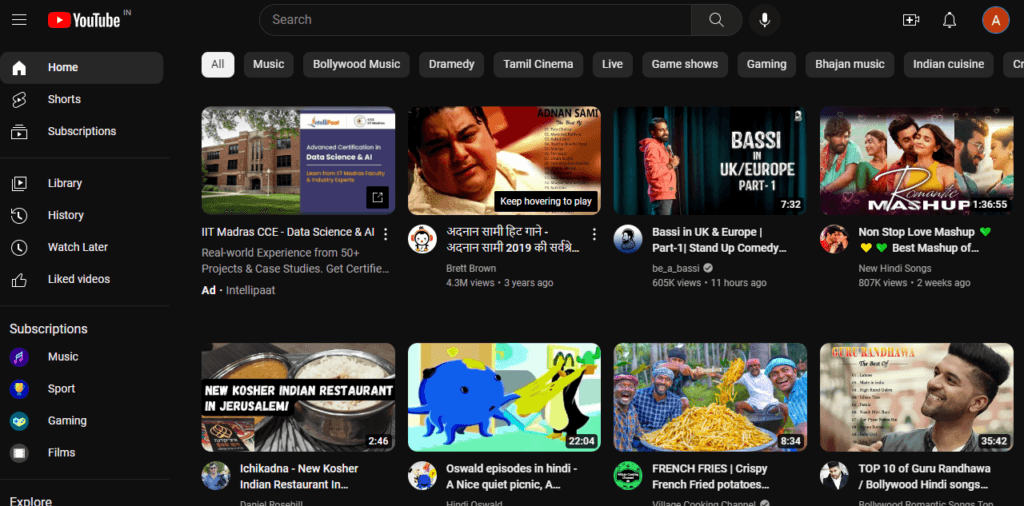Open Ichikadna Kosher Indian Restaurant title
Image resolution: width=1024 pixels, height=506 pixels.
point(299,477)
